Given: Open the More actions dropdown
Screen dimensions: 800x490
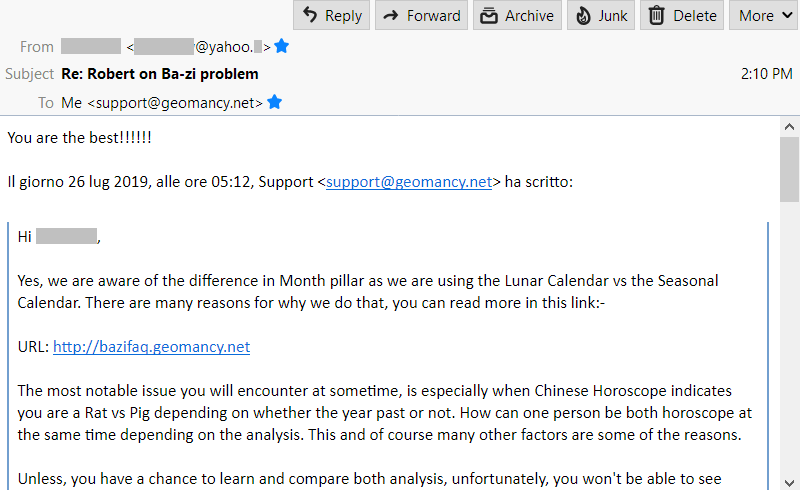Looking at the screenshot, I should coord(764,15).
